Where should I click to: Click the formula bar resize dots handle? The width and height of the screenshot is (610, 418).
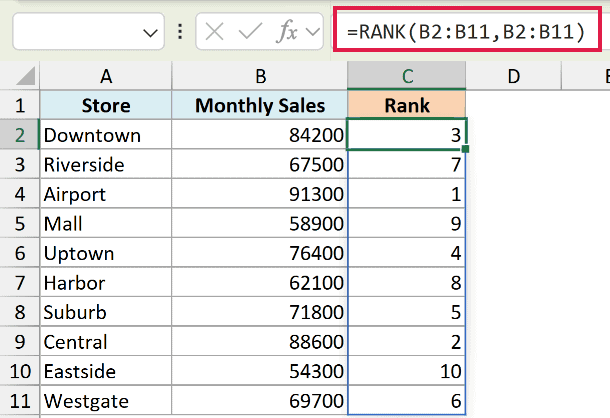coord(180,31)
